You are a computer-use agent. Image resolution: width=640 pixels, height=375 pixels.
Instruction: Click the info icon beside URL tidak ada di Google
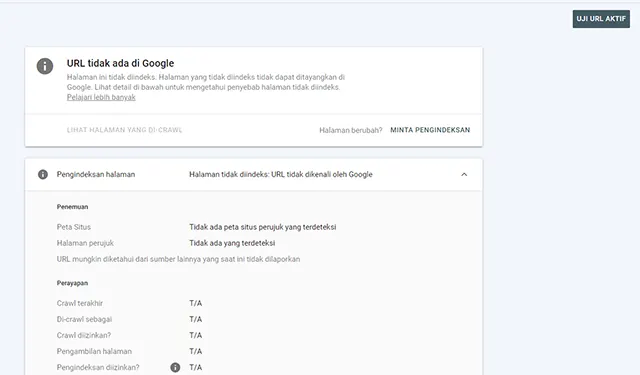click(x=45, y=66)
